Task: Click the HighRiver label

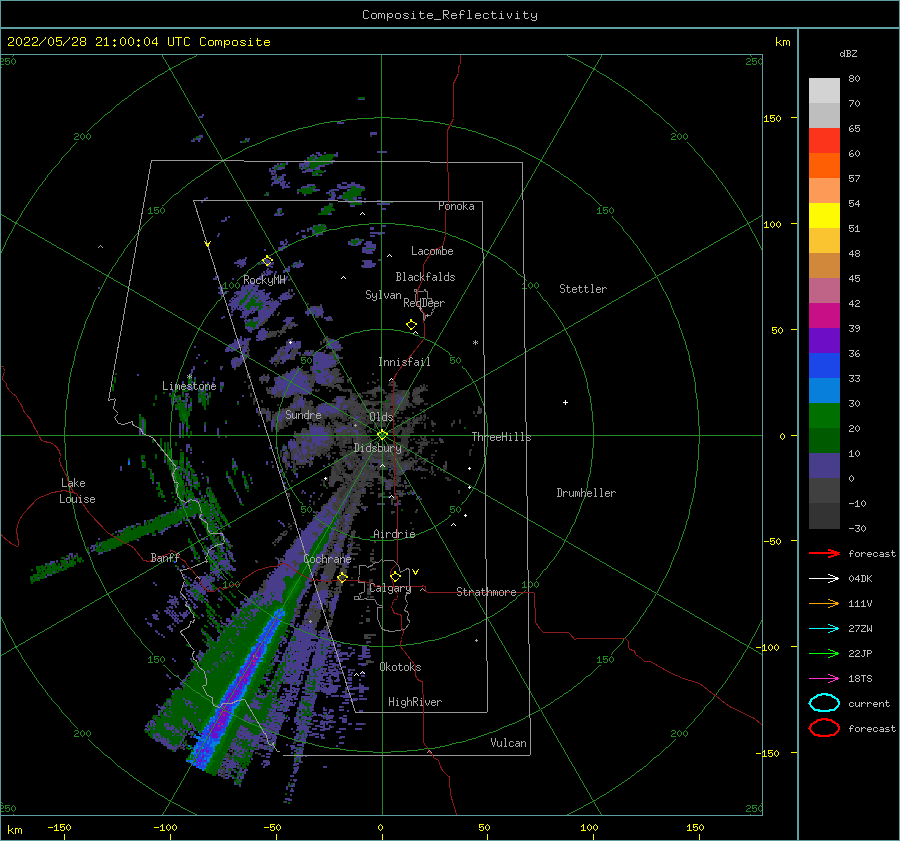Action: [415, 702]
